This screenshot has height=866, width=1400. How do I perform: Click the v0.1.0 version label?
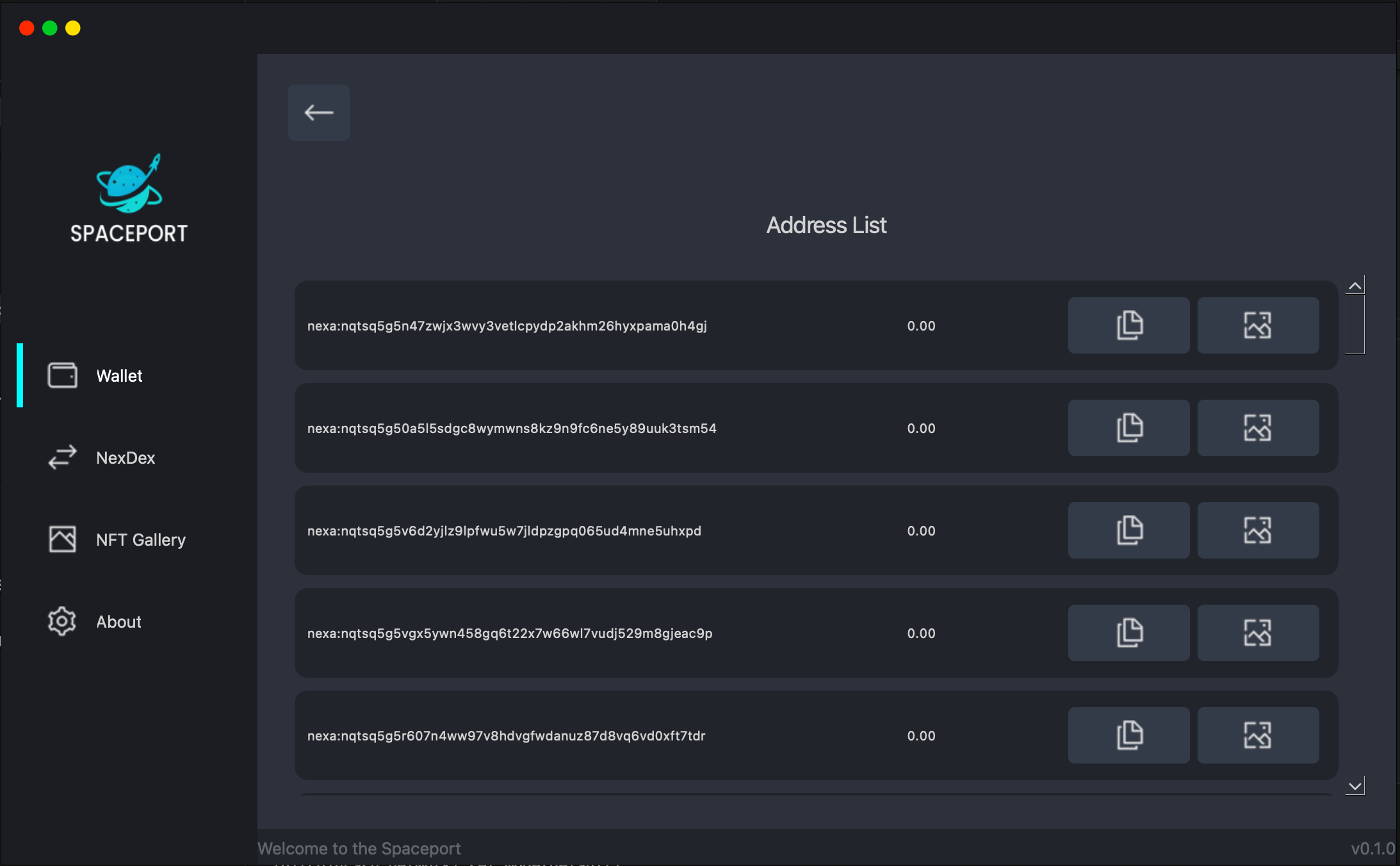point(1372,849)
